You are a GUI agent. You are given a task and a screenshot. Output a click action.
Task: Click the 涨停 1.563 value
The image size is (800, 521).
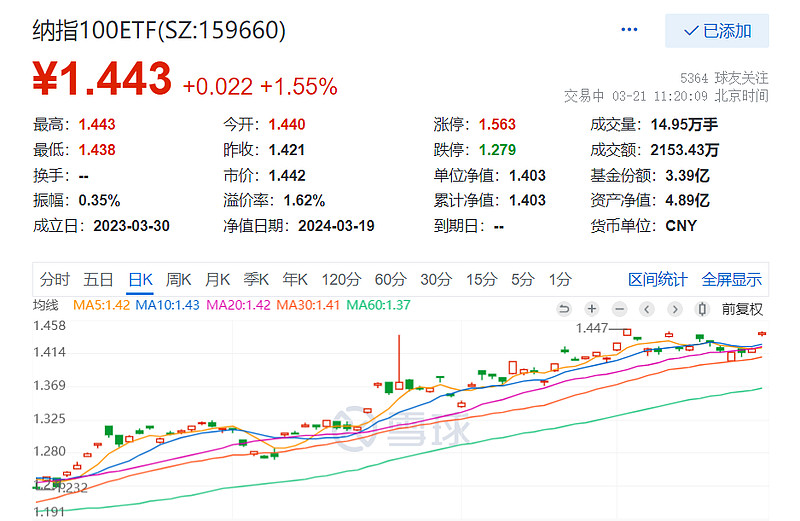click(x=497, y=124)
